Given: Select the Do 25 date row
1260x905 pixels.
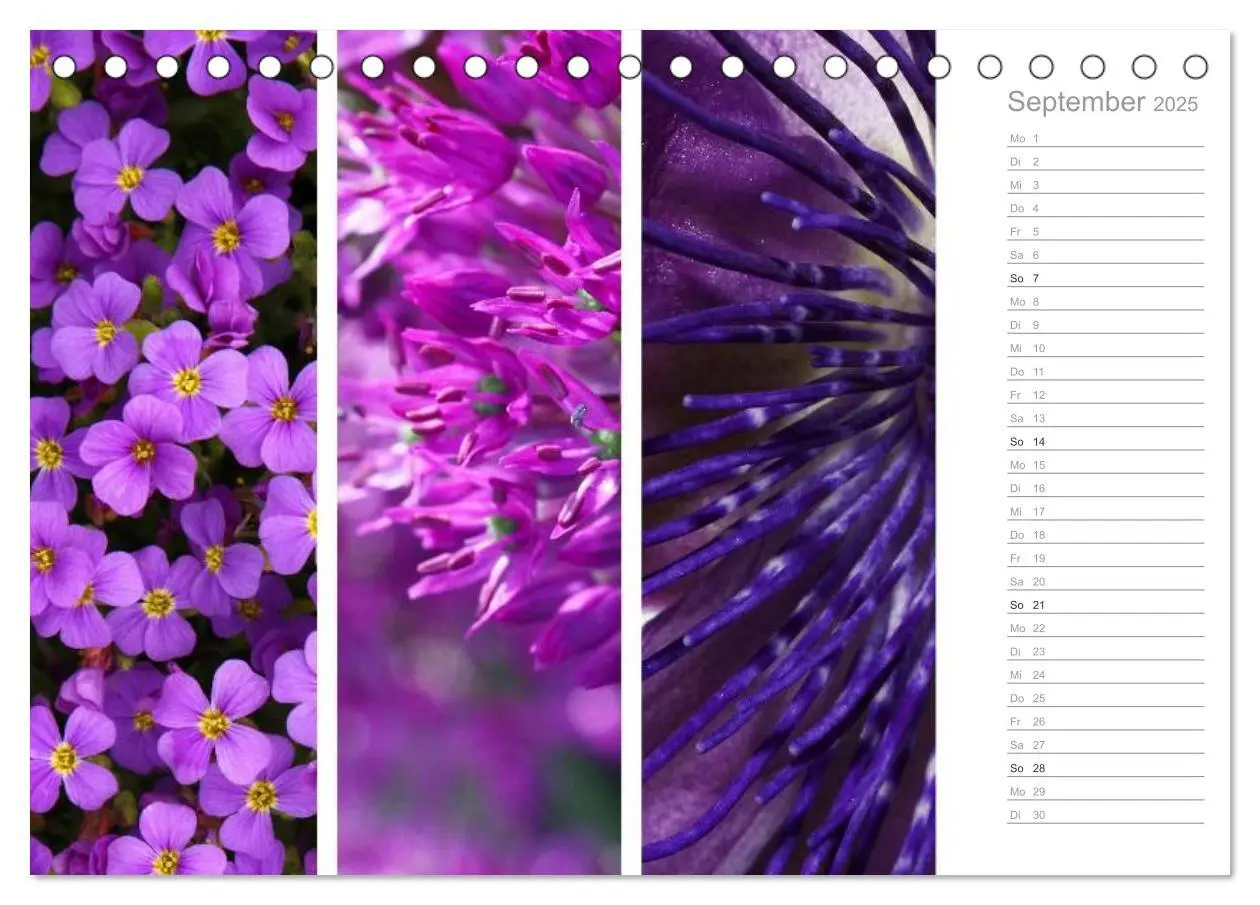Looking at the screenshot, I should click(x=1105, y=698).
